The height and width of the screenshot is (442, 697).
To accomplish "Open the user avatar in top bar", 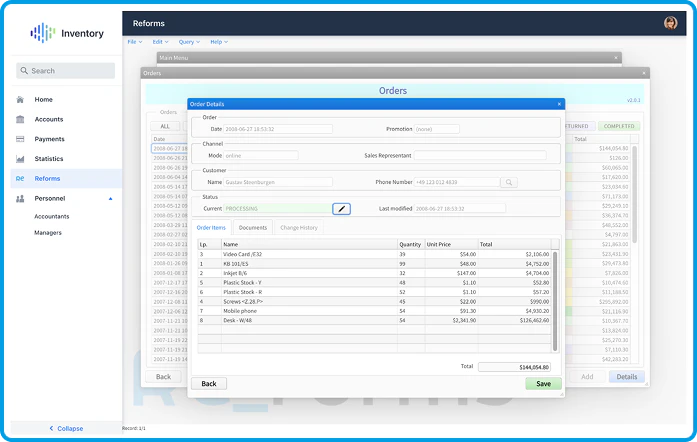I will click(670, 23).
